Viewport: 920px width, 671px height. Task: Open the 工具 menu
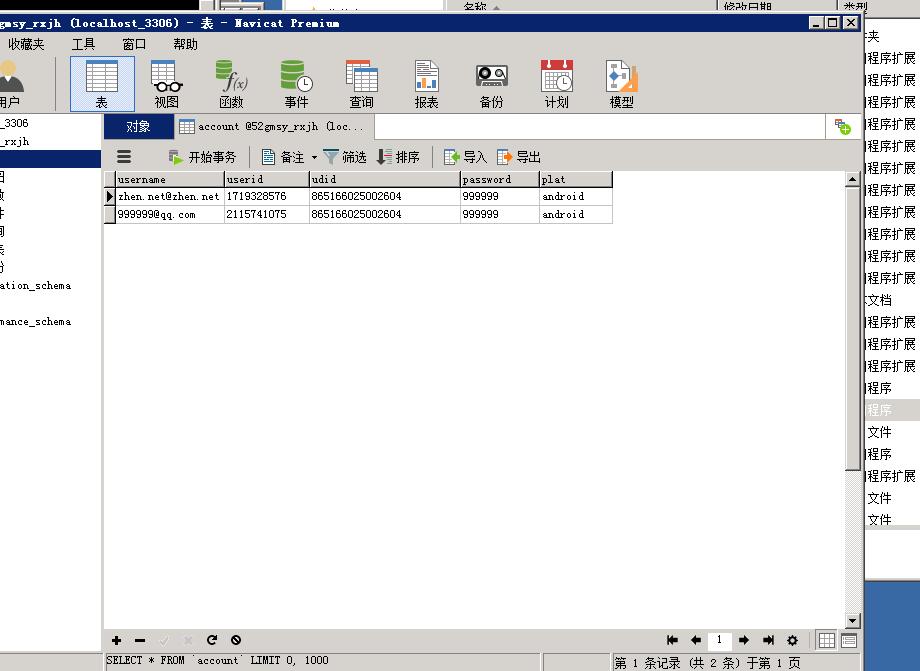pos(83,44)
